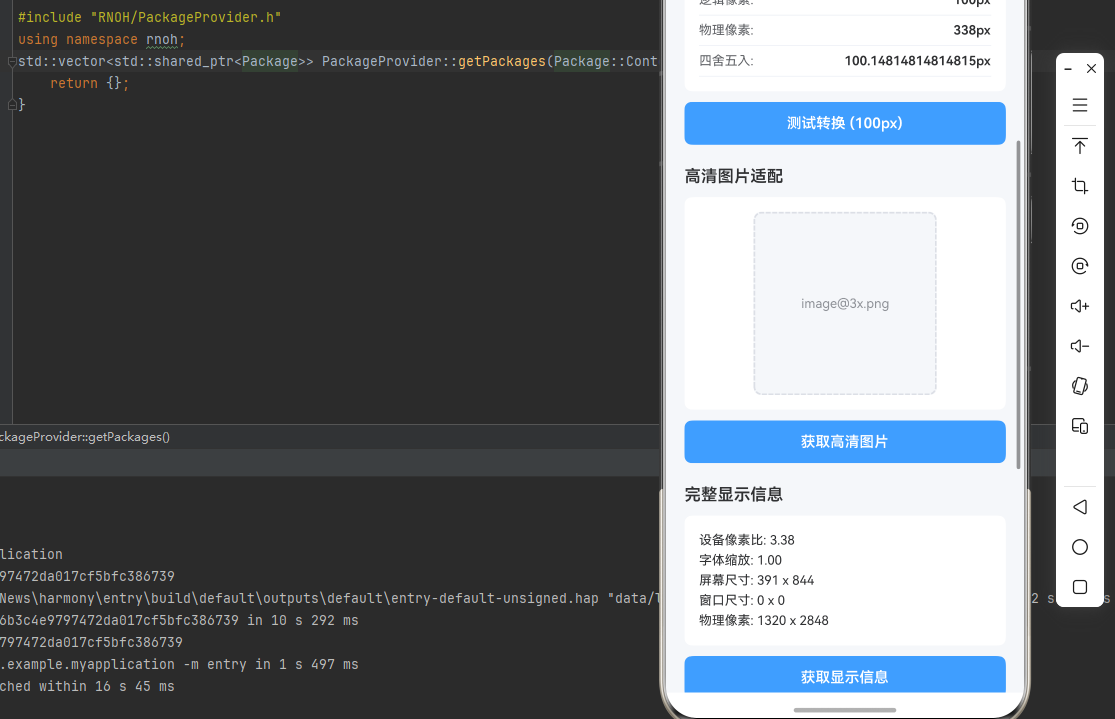Click the 设备像素比: 3.38 line
The width and height of the screenshot is (1115, 719).
[x=747, y=540]
